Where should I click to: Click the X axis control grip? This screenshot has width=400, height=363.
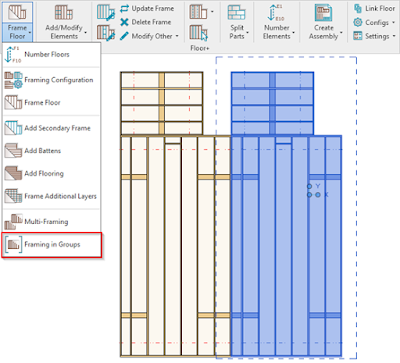click(318, 195)
